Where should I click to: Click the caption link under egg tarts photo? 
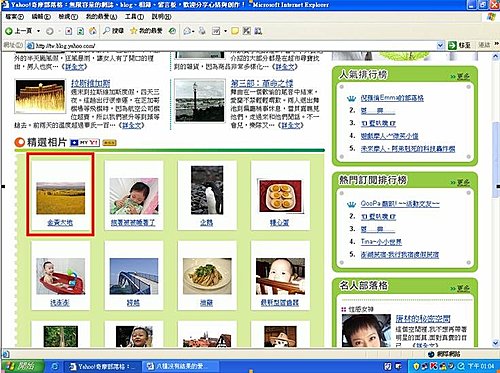(x=279, y=222)
